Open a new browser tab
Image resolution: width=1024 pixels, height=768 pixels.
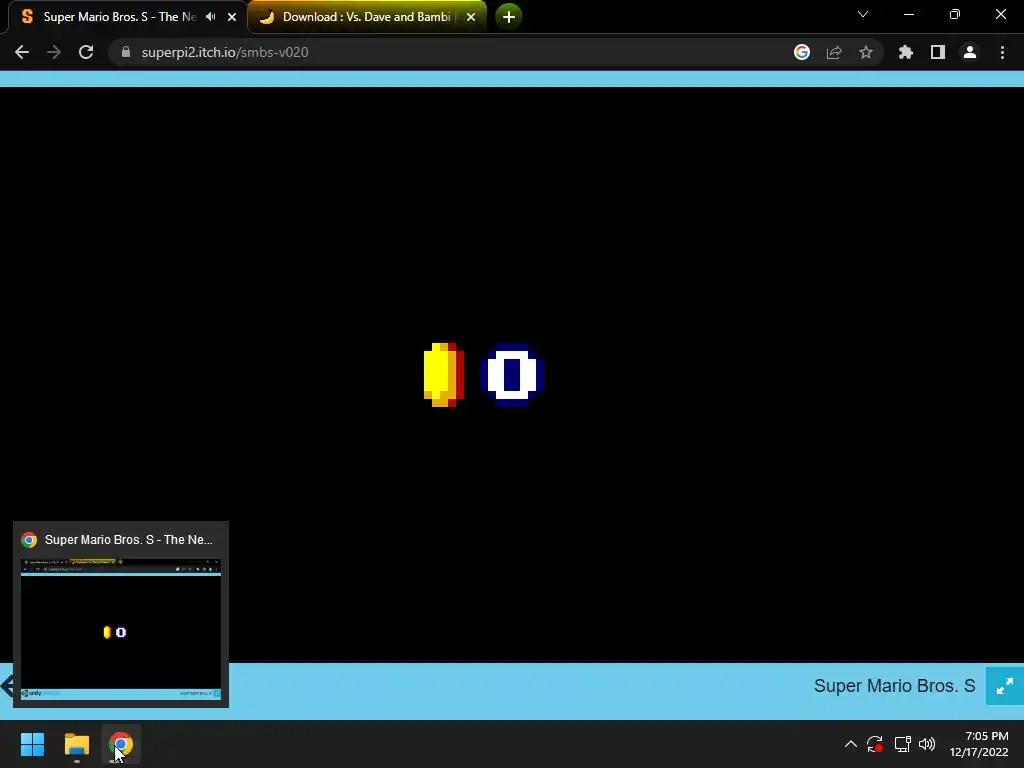point(509,16)
